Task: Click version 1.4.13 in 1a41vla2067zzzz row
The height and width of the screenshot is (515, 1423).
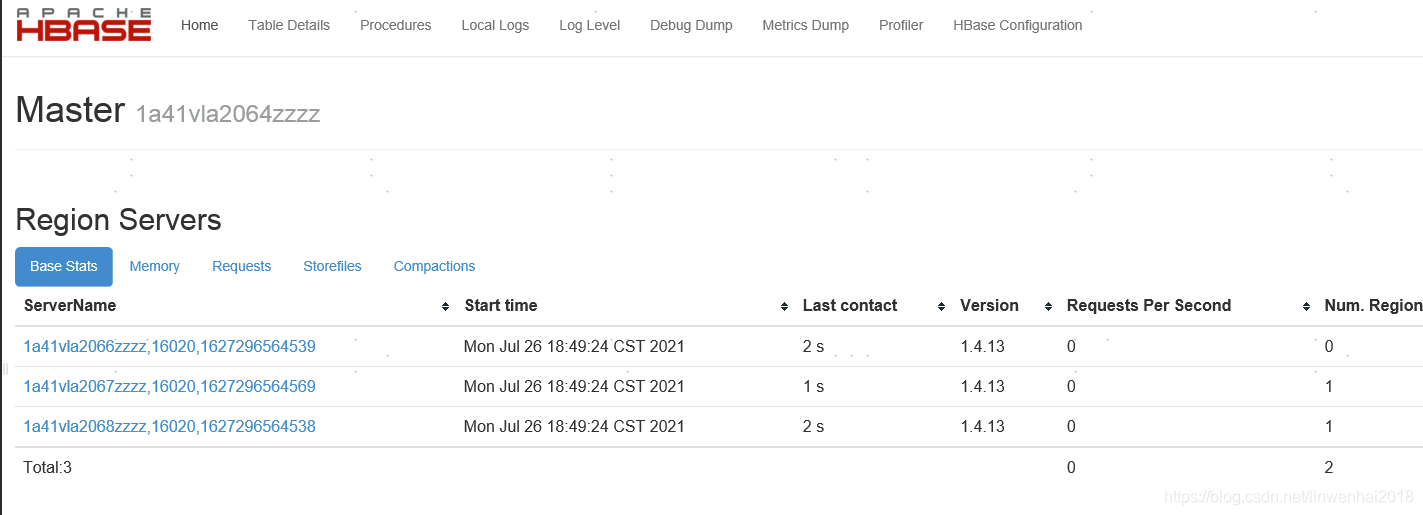Action: click(x=982, y=386)
